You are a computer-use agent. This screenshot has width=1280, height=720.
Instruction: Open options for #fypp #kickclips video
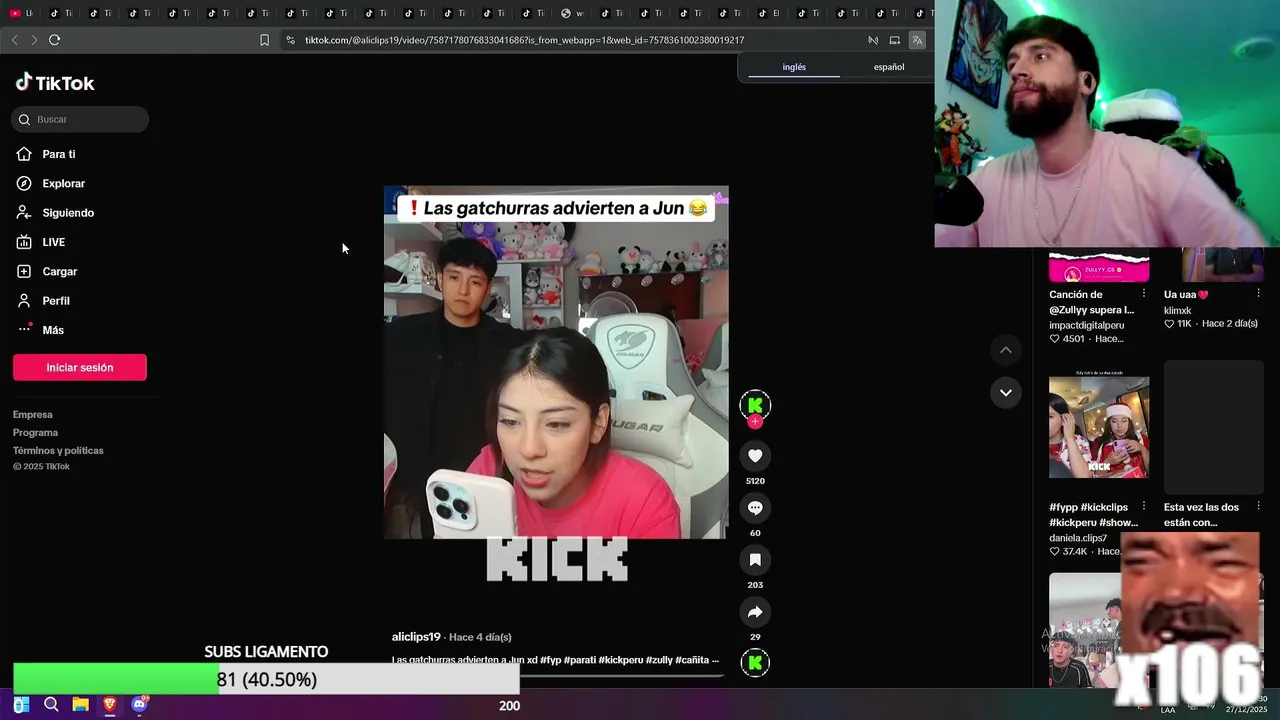coord(1144,506)
